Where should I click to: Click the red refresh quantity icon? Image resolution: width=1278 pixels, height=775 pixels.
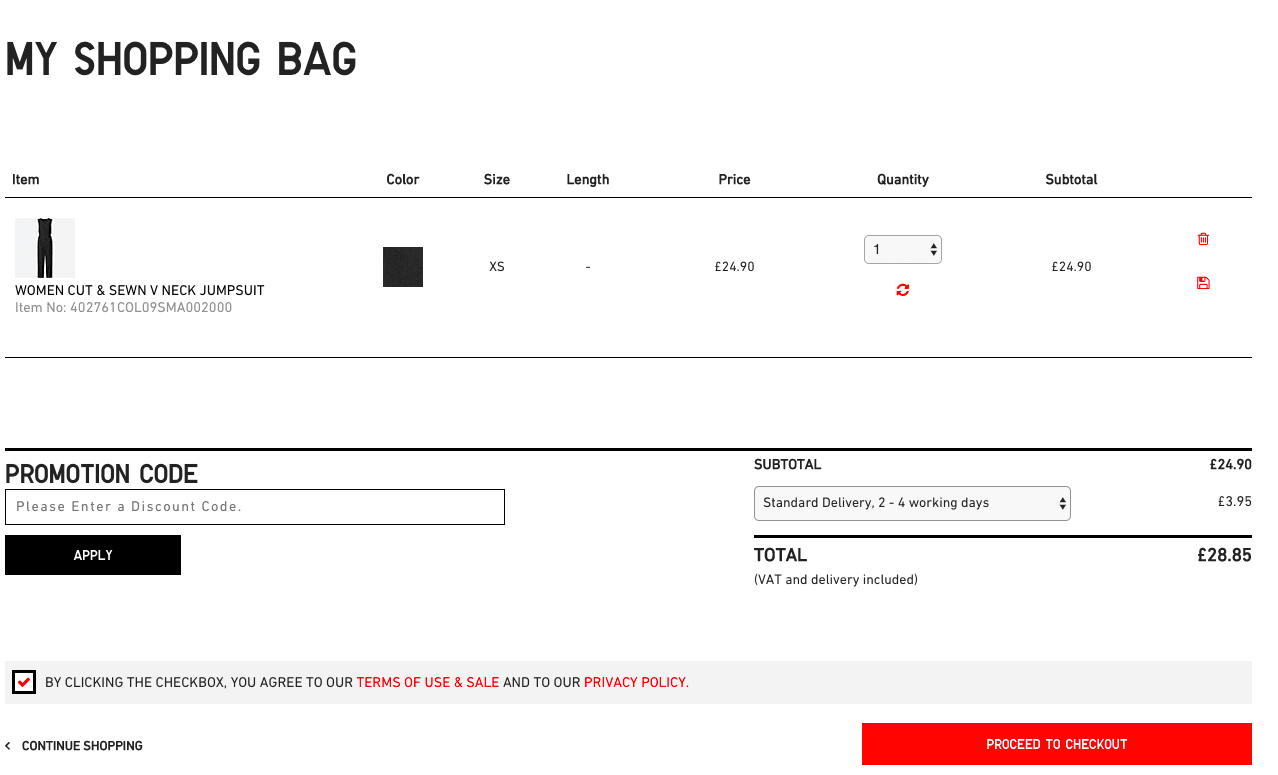tap(903, 290)
